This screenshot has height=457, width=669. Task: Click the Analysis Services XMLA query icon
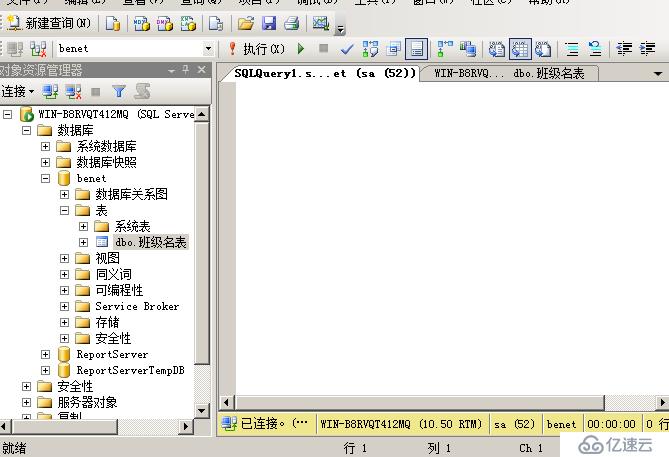point(188,23)
